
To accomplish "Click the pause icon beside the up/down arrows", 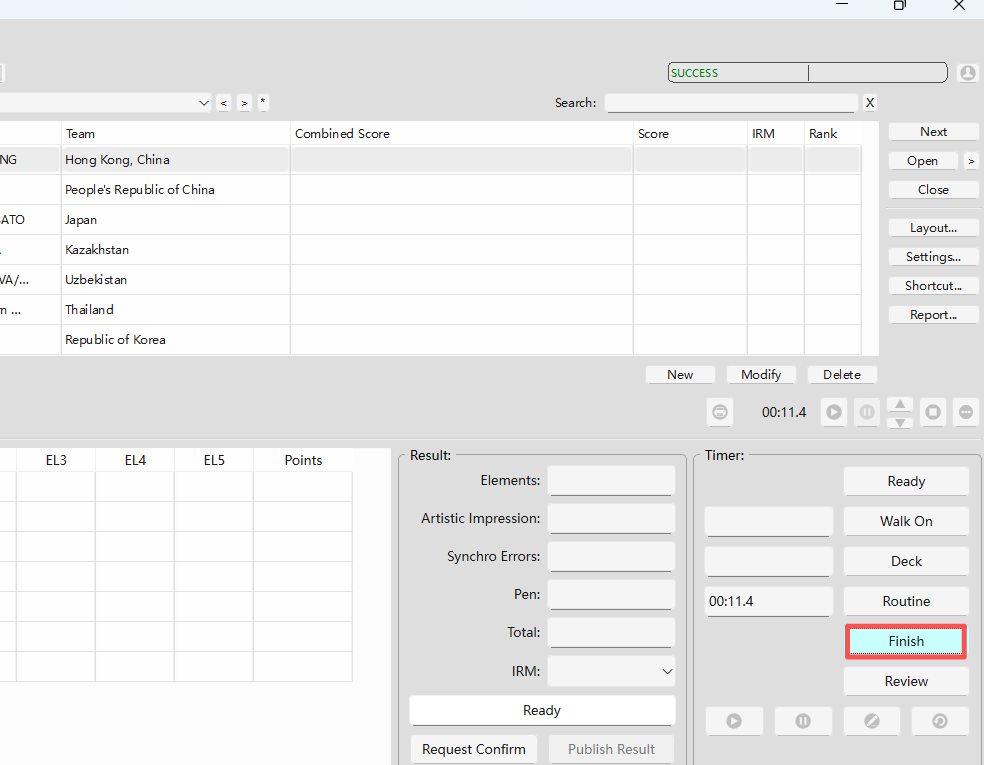I will 867,412.
